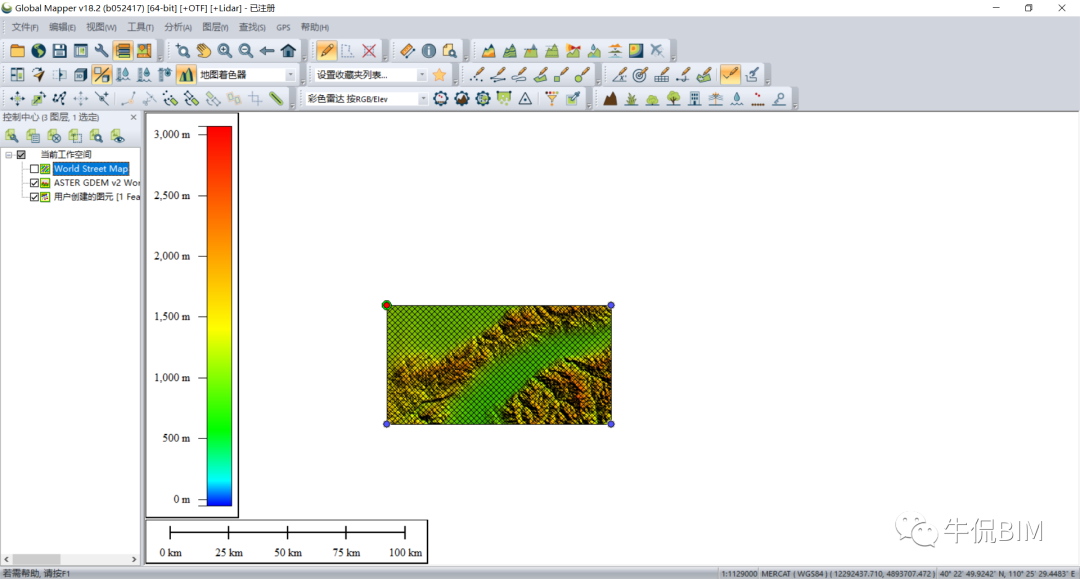Open the 分析(A) menu
This screenshot has height=579, width=1080.
tap(178, 27)
